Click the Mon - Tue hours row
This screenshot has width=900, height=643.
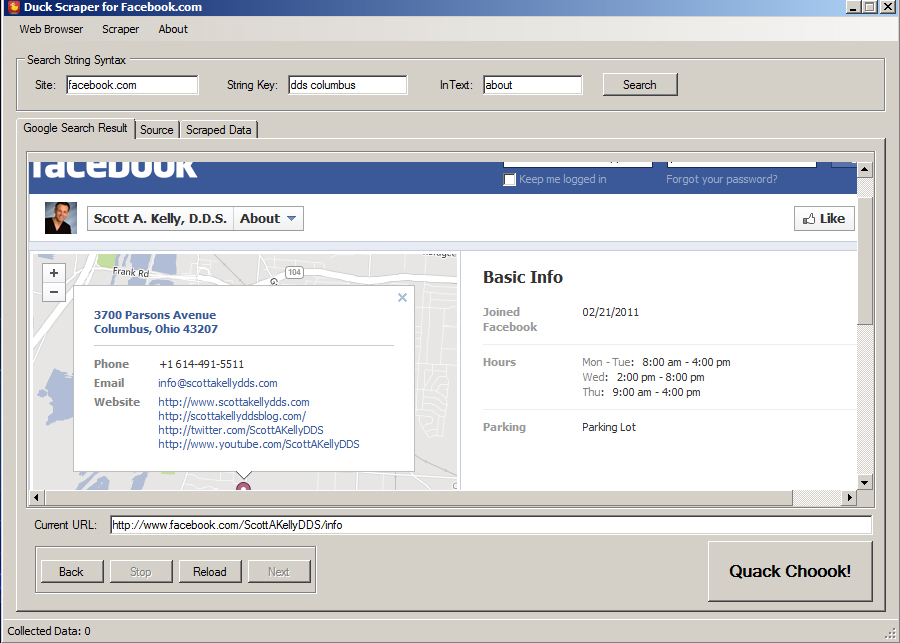point(656,362)
